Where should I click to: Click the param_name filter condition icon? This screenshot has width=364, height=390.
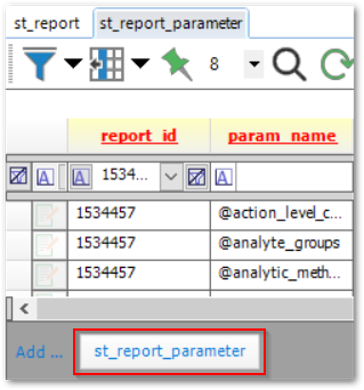pyautogui.click(x=223, y=177)
